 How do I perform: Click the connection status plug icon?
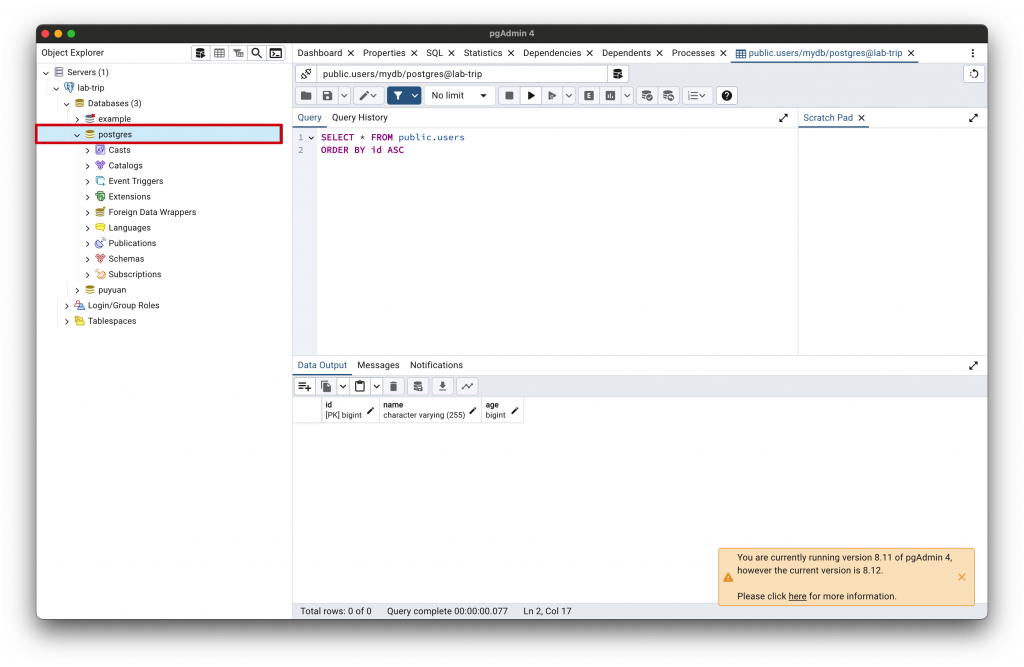[306, 74]
